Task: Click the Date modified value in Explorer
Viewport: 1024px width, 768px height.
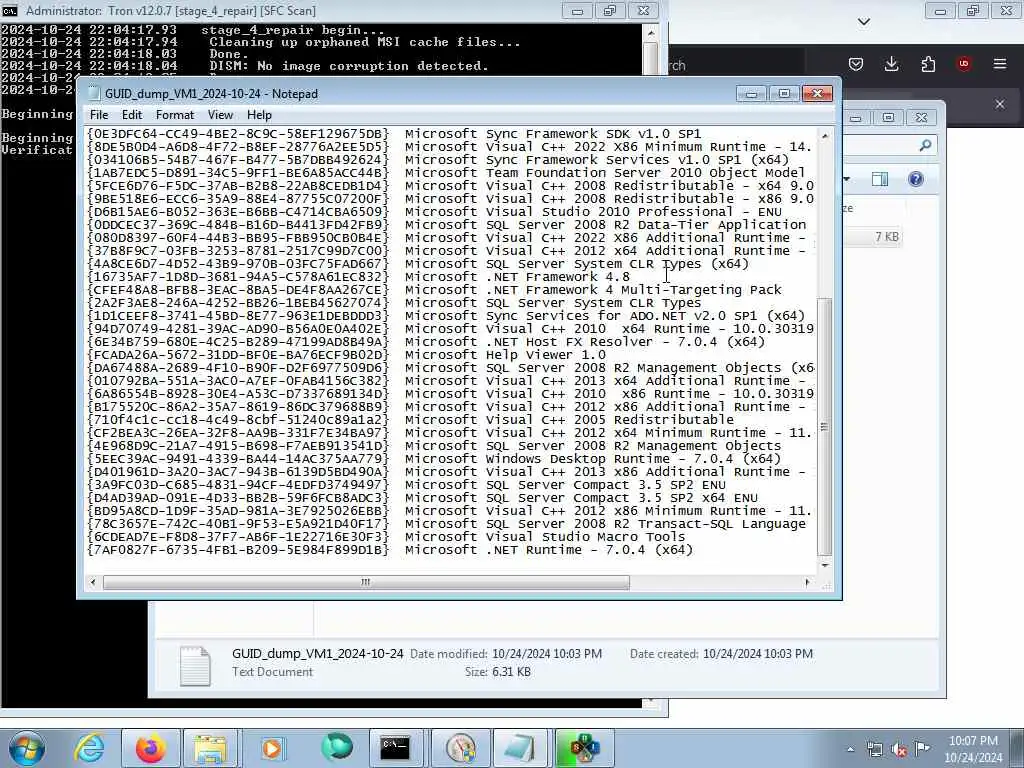Action: pyautogui.click(x=547, y=654)
